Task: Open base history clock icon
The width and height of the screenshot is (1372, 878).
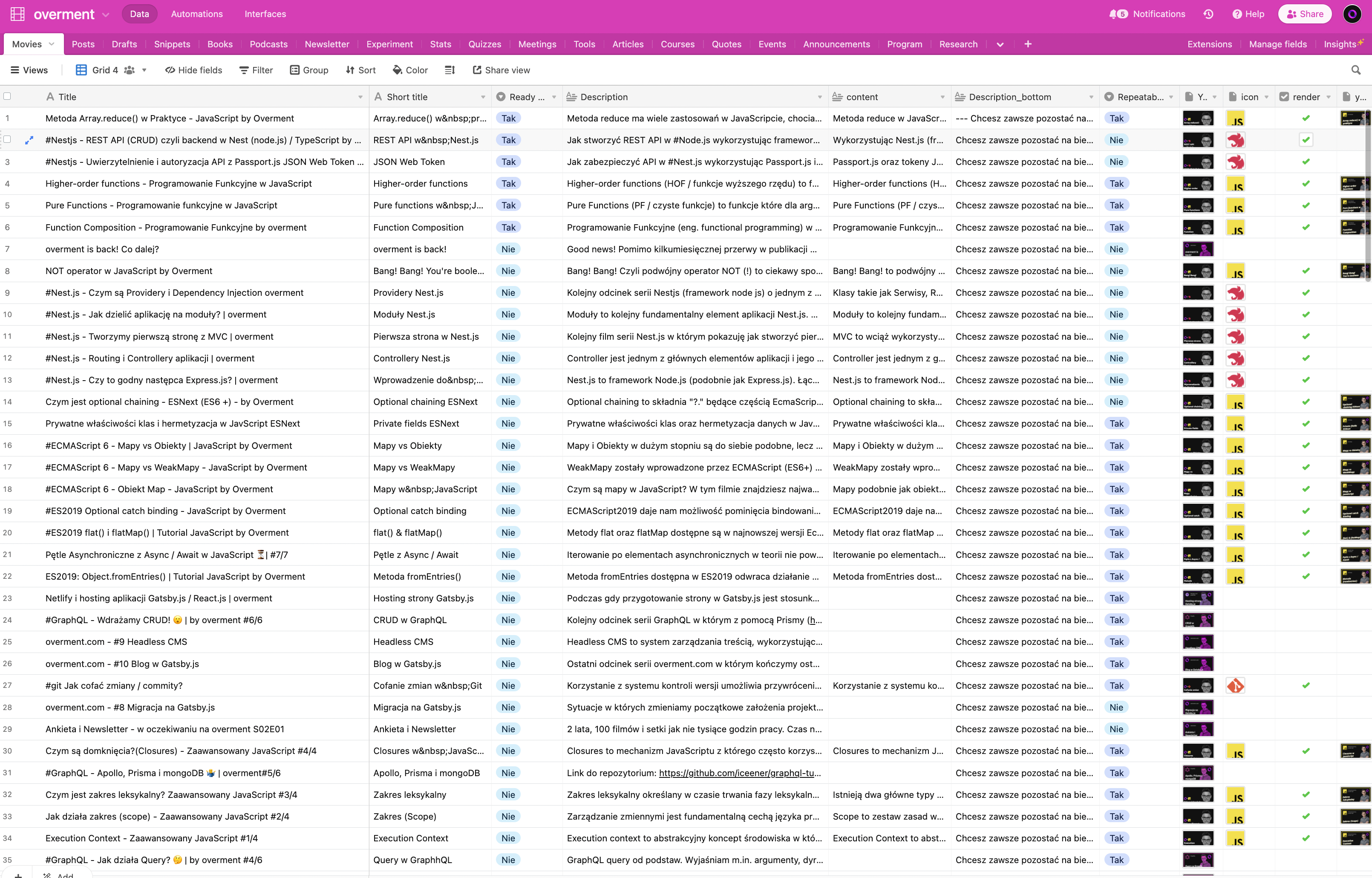Action: pyautogui.click(x=1208, y=14)
